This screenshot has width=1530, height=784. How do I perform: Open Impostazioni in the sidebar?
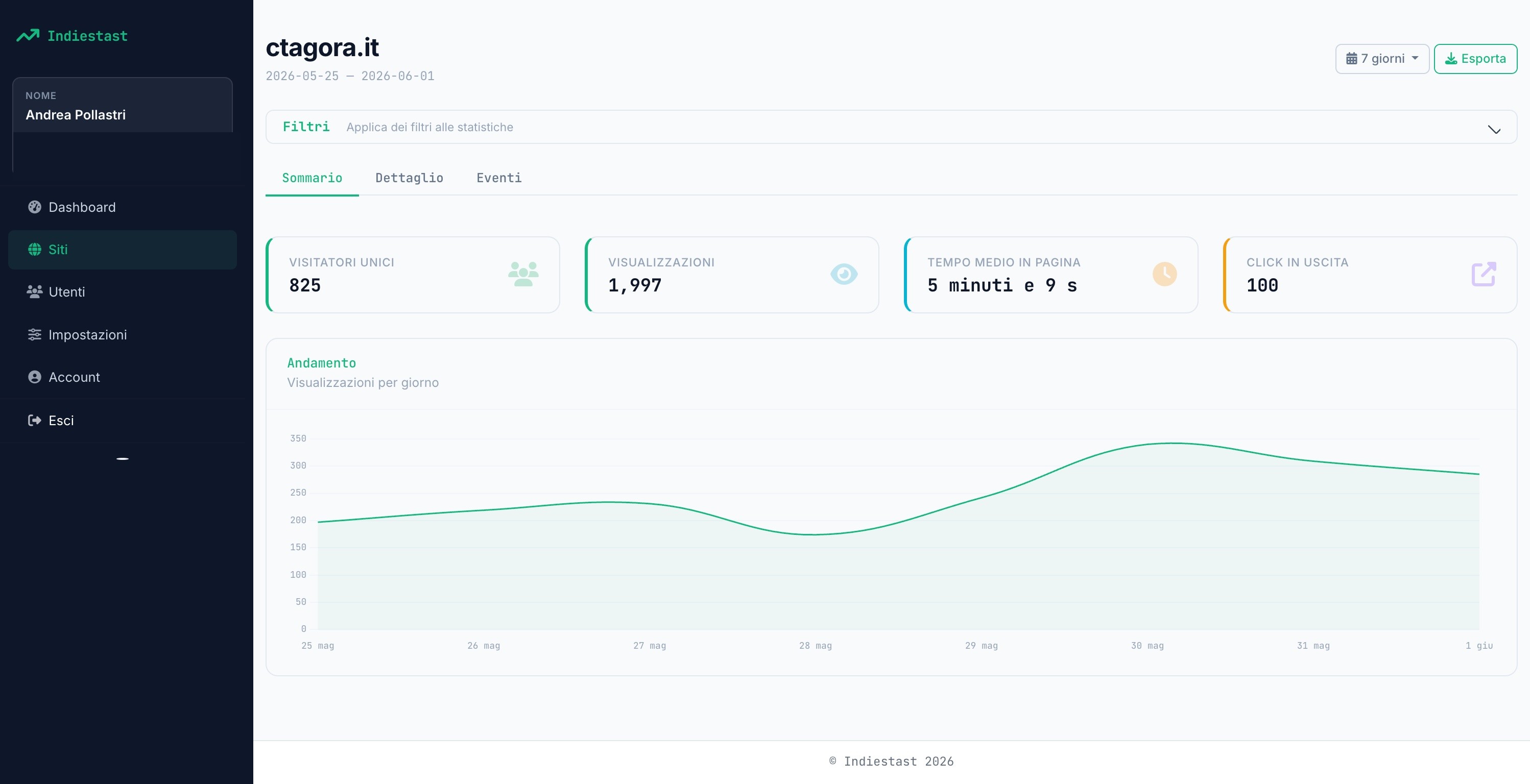click(123, 335)
